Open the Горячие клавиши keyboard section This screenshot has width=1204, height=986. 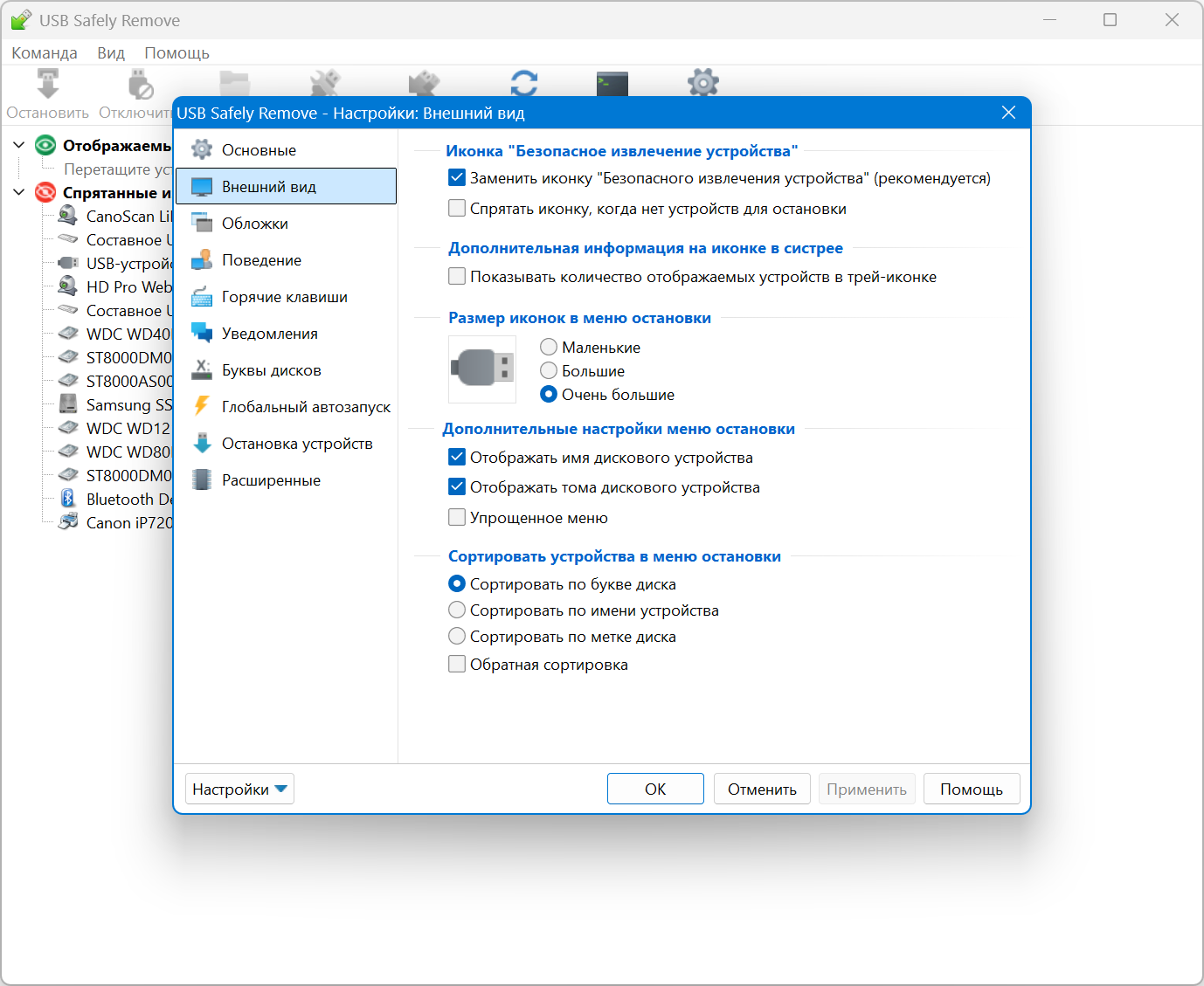(286, 297)
